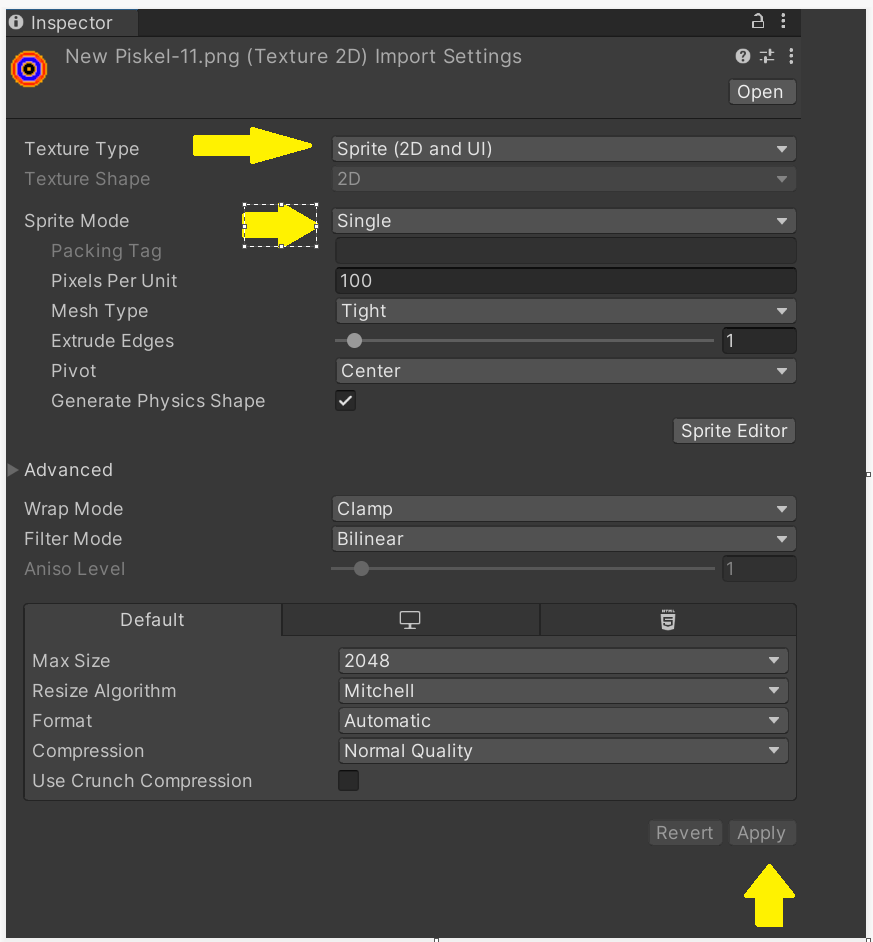Click the Packing Tag input field
The height and width of the screenshot is (942, 873).
point(565,250)
